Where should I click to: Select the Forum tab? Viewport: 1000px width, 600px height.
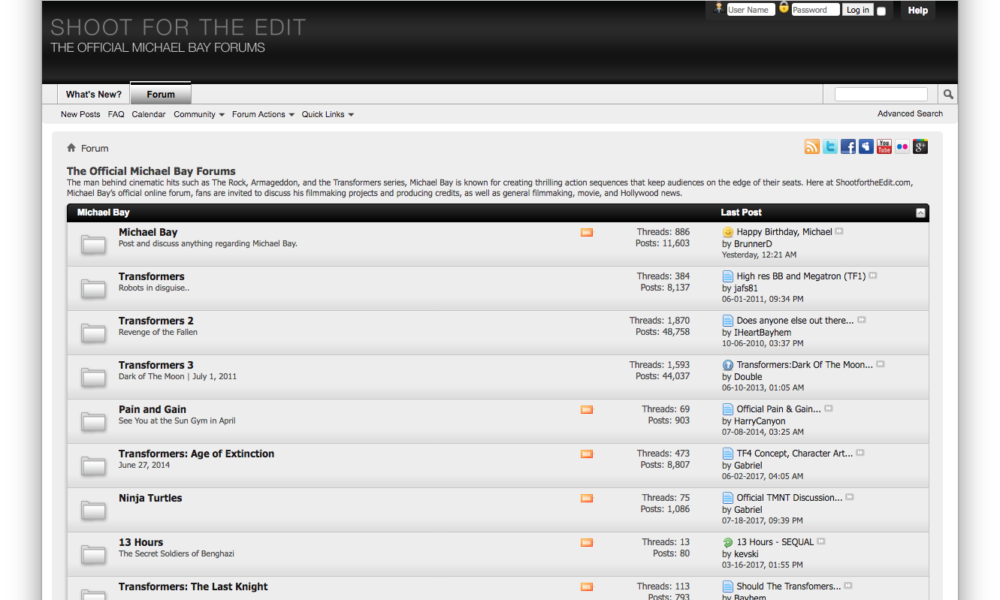point(160,94)
